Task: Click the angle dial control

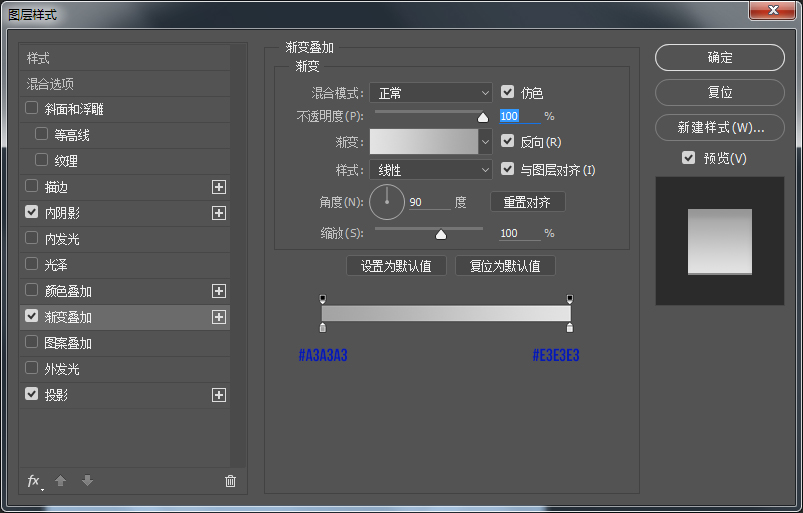Action: (387, 202)
